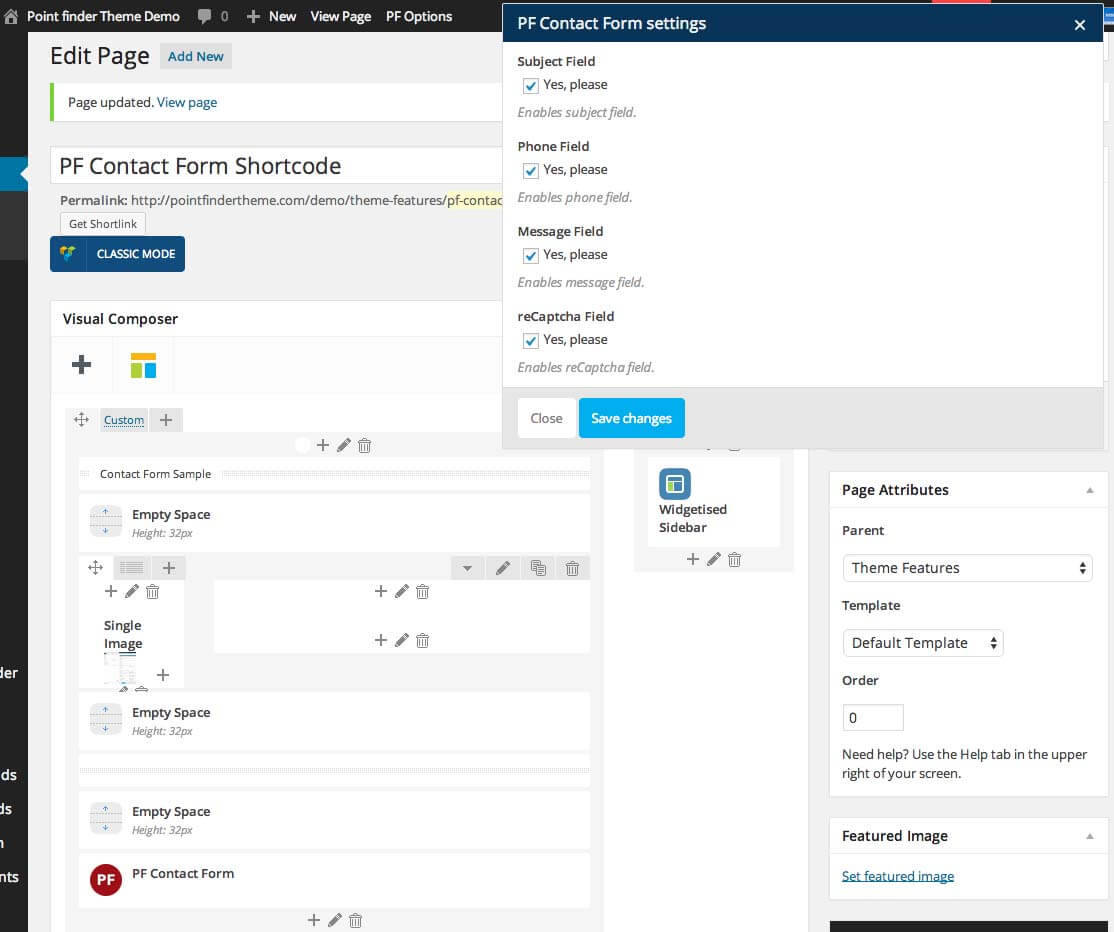Open the row layout columns icon
This screenshot has width=1114, height=932.
[x=131, y=567]
